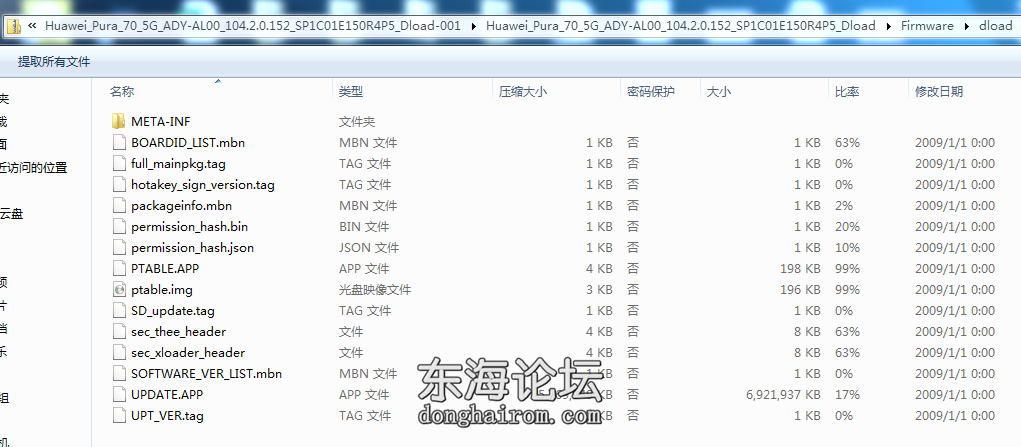Click the BIN 文件 type cell
Viewport: 1021px width, 447px height.
(x=364, y=227)
